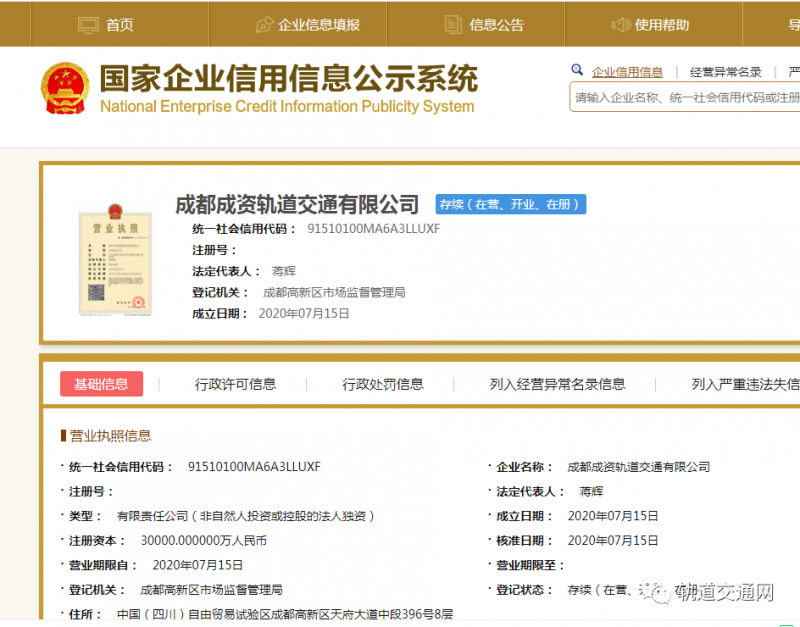Click the 存续（在营、开业、在册）status badge
Image resolution: width=800 pixels, height=627 pixels.
pyautogui.click(x=511, y=204)
